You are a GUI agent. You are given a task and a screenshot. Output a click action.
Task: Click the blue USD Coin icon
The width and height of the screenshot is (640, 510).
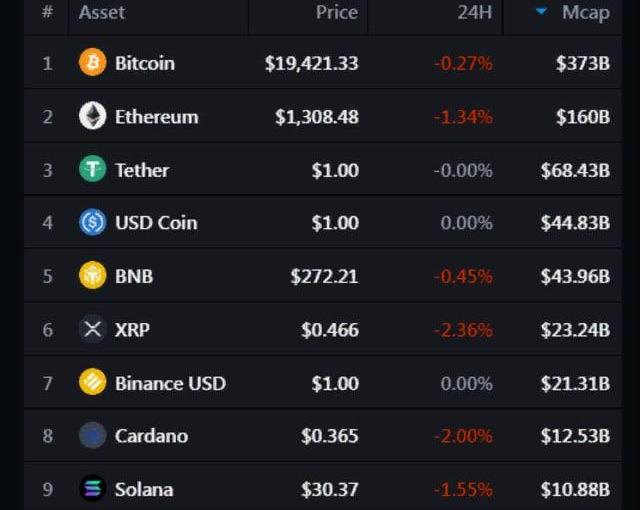tap(93, 222)
